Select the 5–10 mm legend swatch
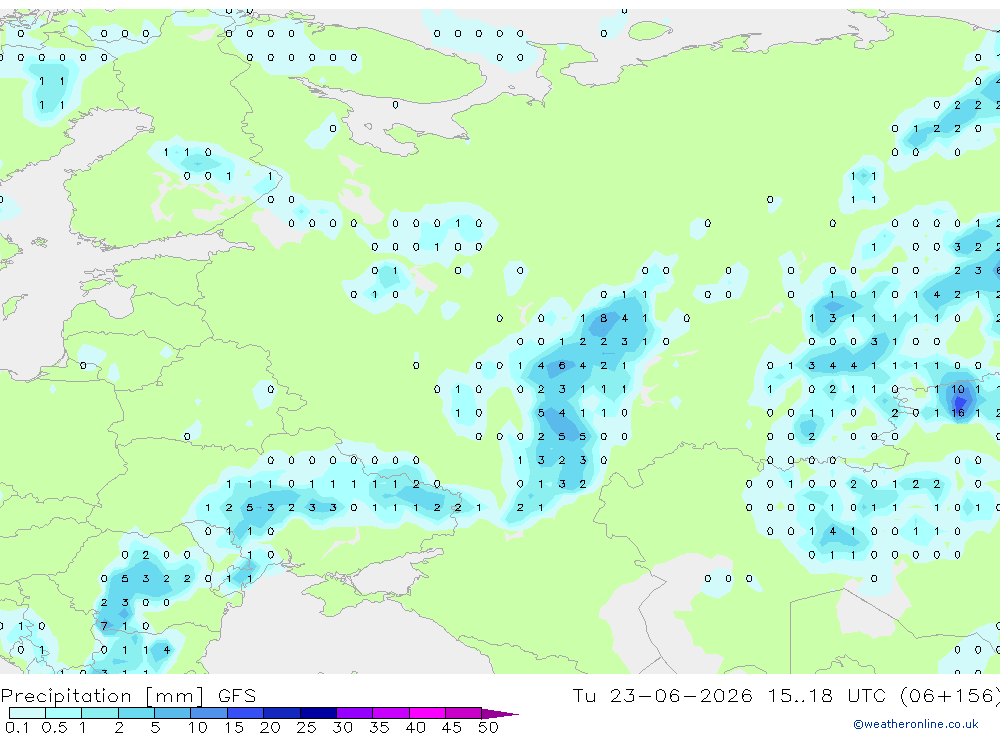The height and width of the screenshot is (733, 1000). coord(173,713)
